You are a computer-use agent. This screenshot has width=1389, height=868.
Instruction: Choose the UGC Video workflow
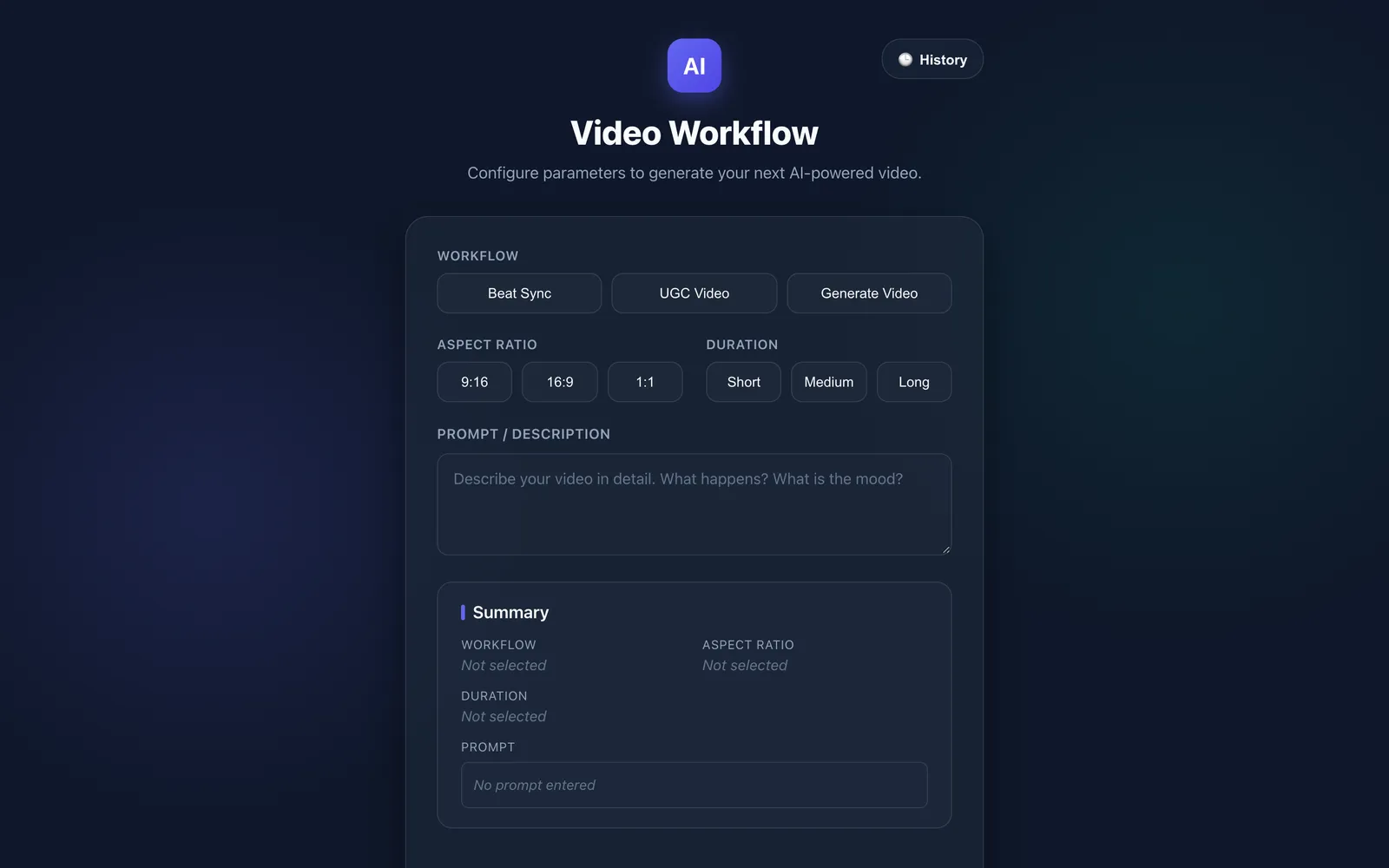pos(694,293)
